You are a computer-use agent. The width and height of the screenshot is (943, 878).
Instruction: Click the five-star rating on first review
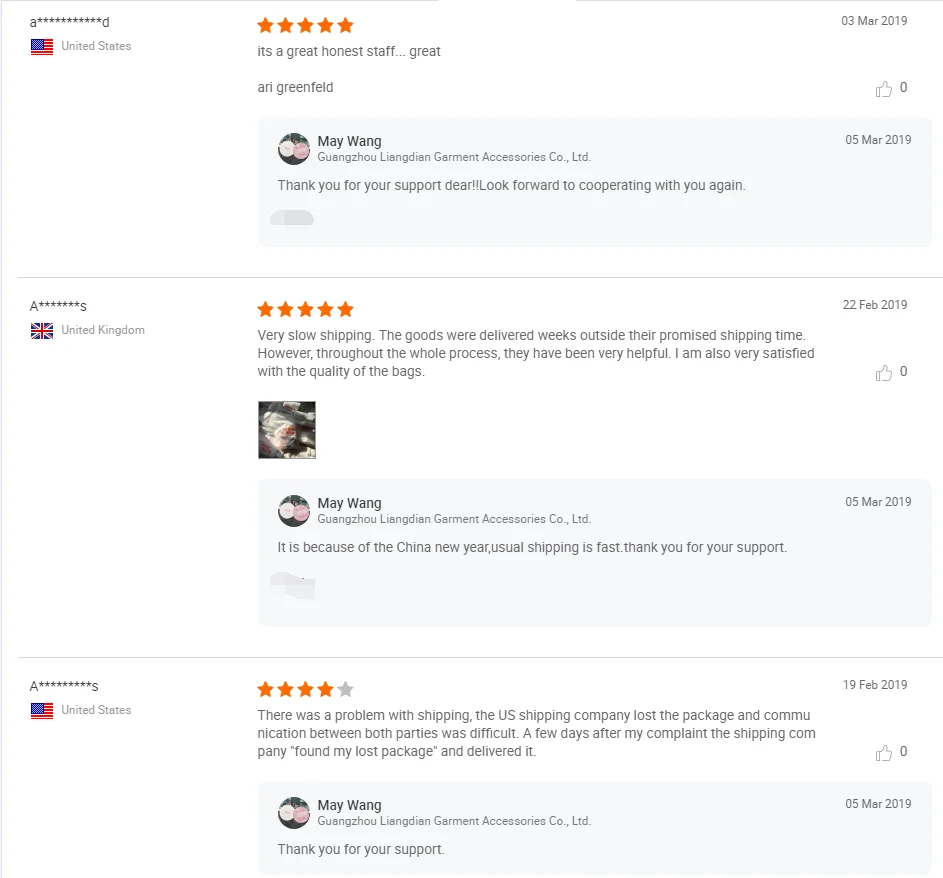305,25
